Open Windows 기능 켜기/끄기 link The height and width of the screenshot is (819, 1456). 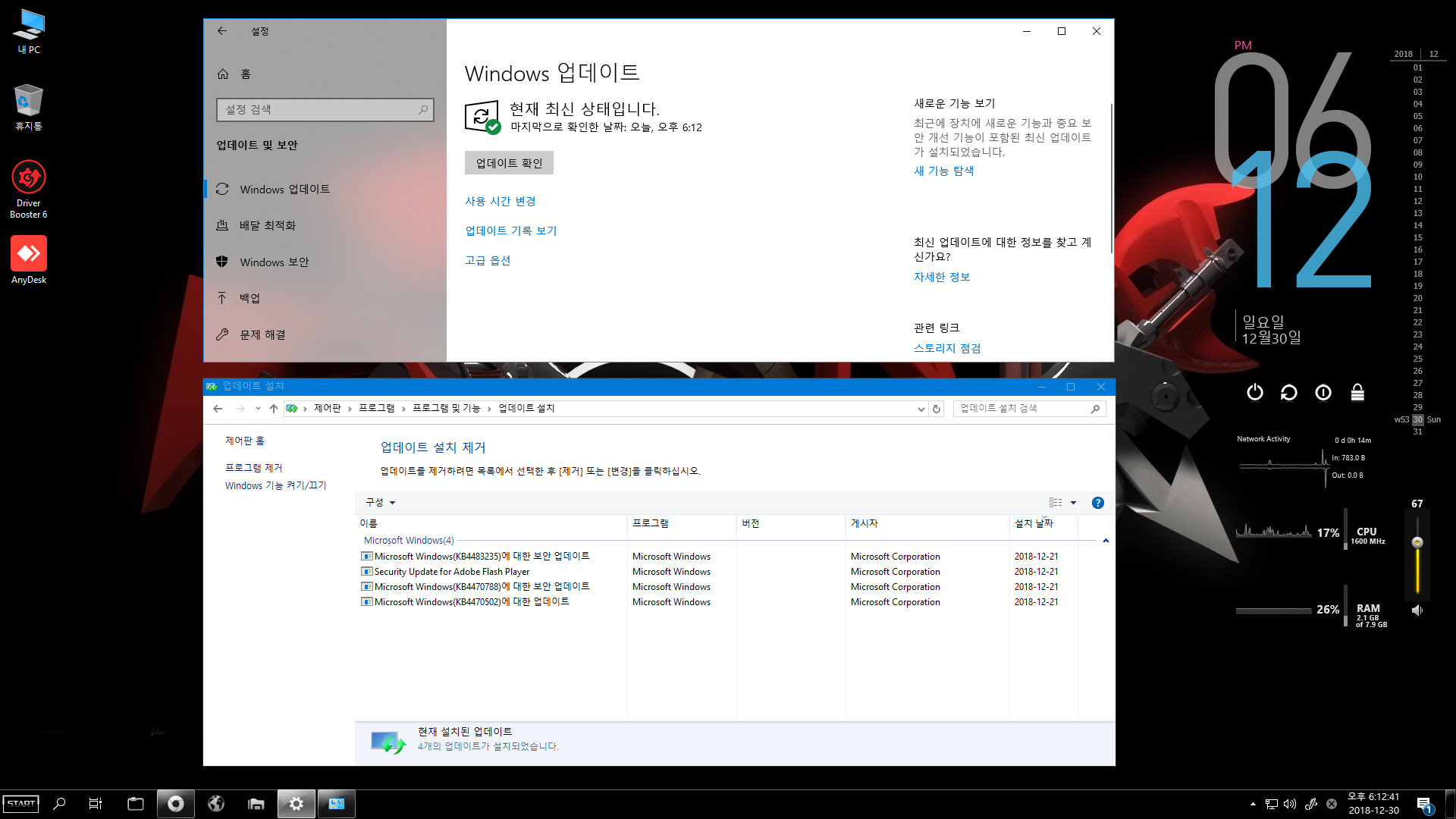coord(276,485)
